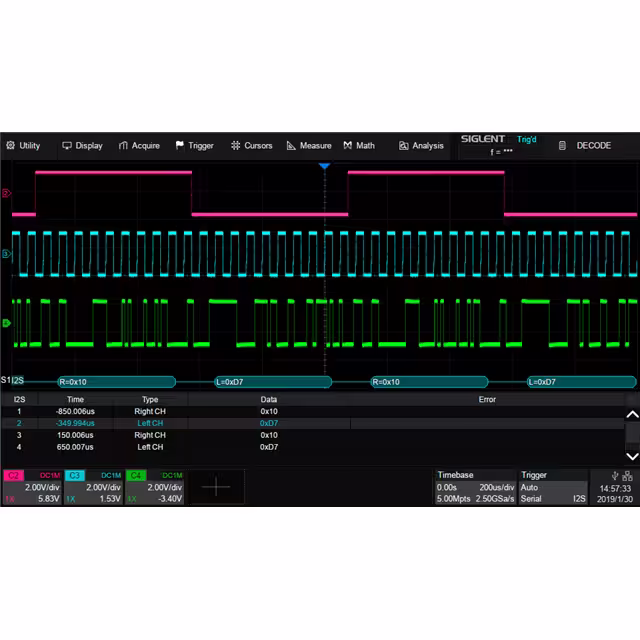Open the Utility menu
Viewport: 640px width, 640px height.
pyautogui.click(x=23, y=146)
